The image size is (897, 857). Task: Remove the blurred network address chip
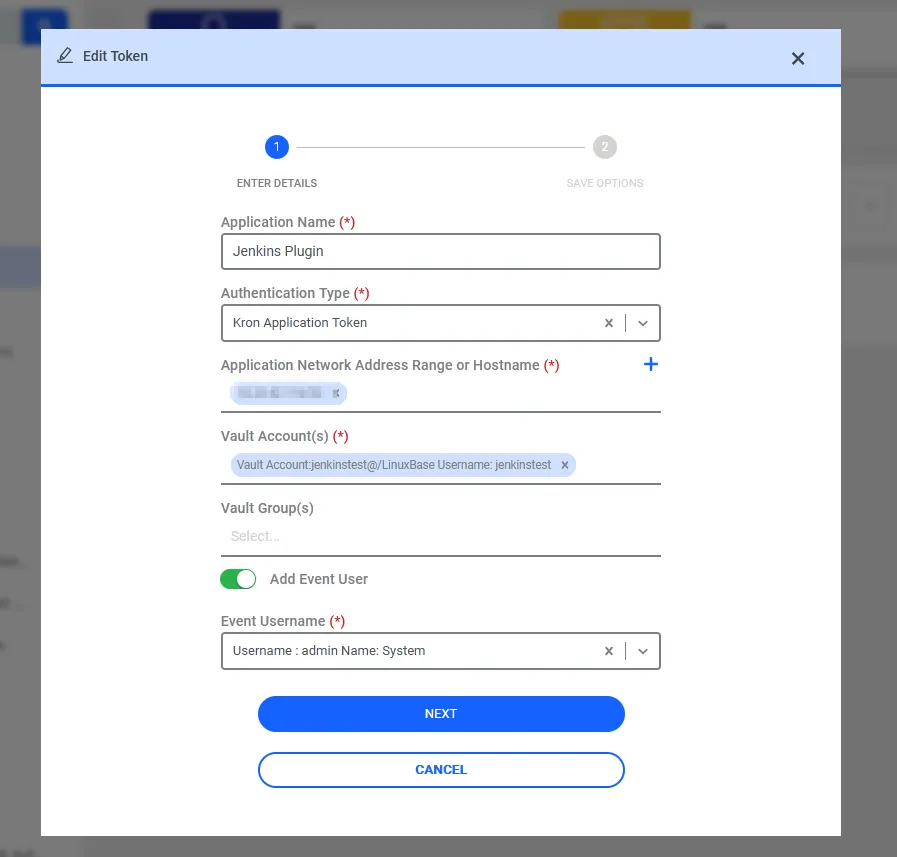336,393
